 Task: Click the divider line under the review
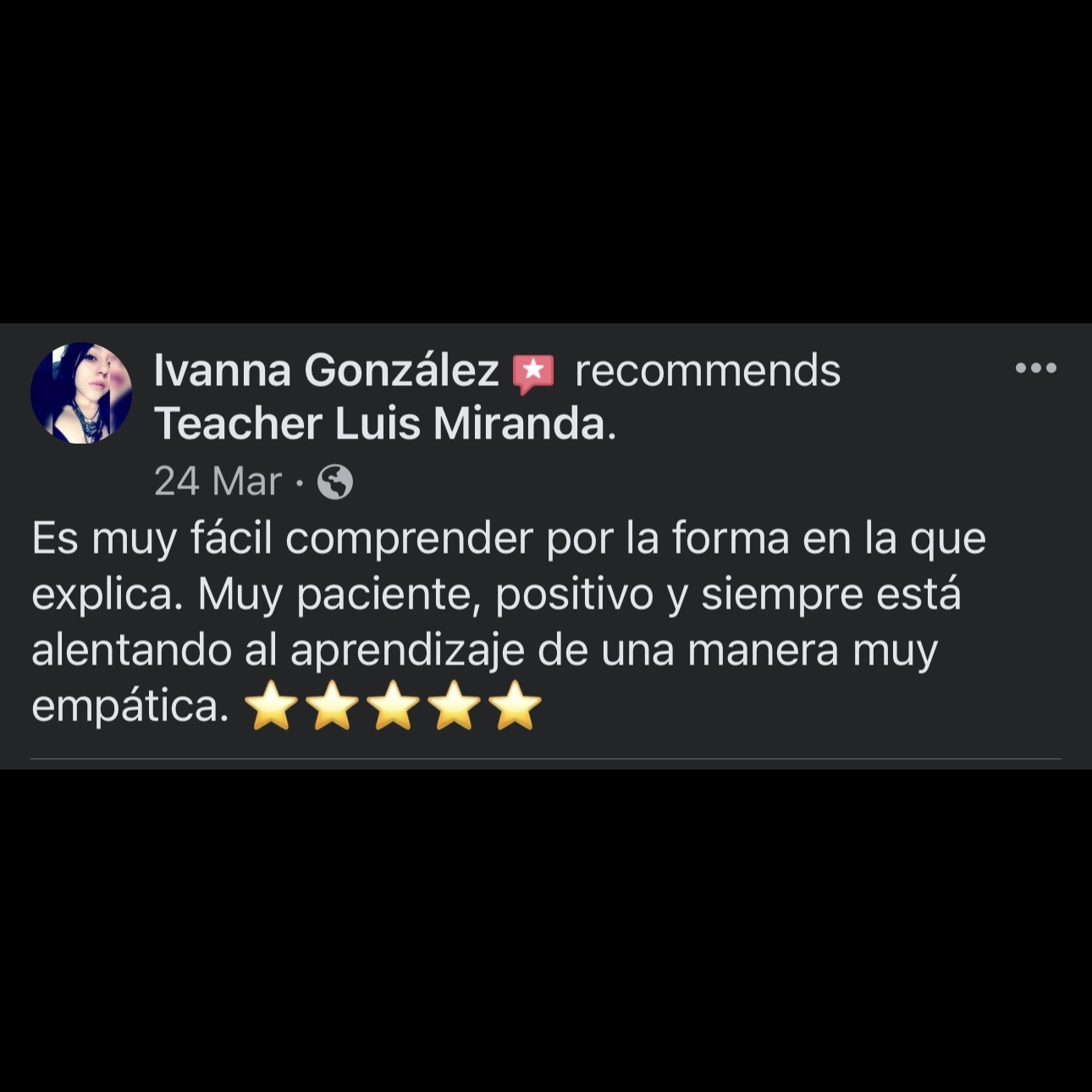pos(546,759)
